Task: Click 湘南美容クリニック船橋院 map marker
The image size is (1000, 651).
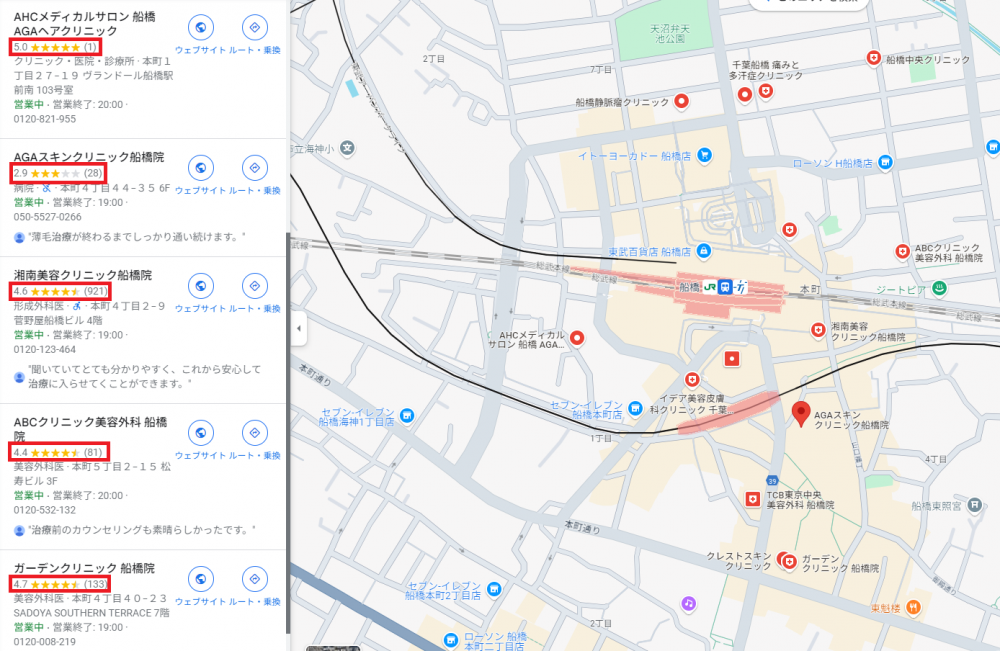Action: (x=818, y=330)
